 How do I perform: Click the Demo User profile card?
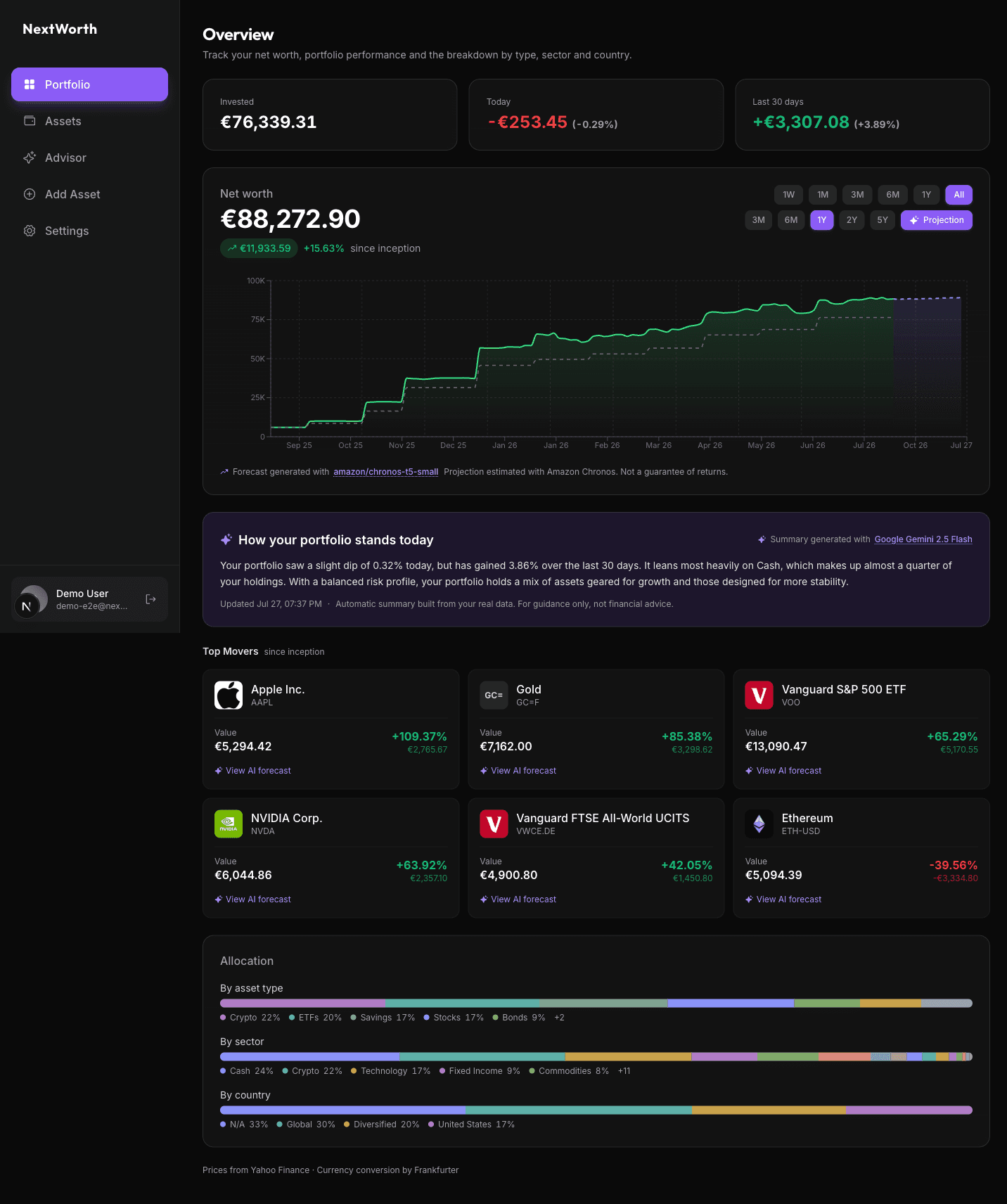click(89, 599)
